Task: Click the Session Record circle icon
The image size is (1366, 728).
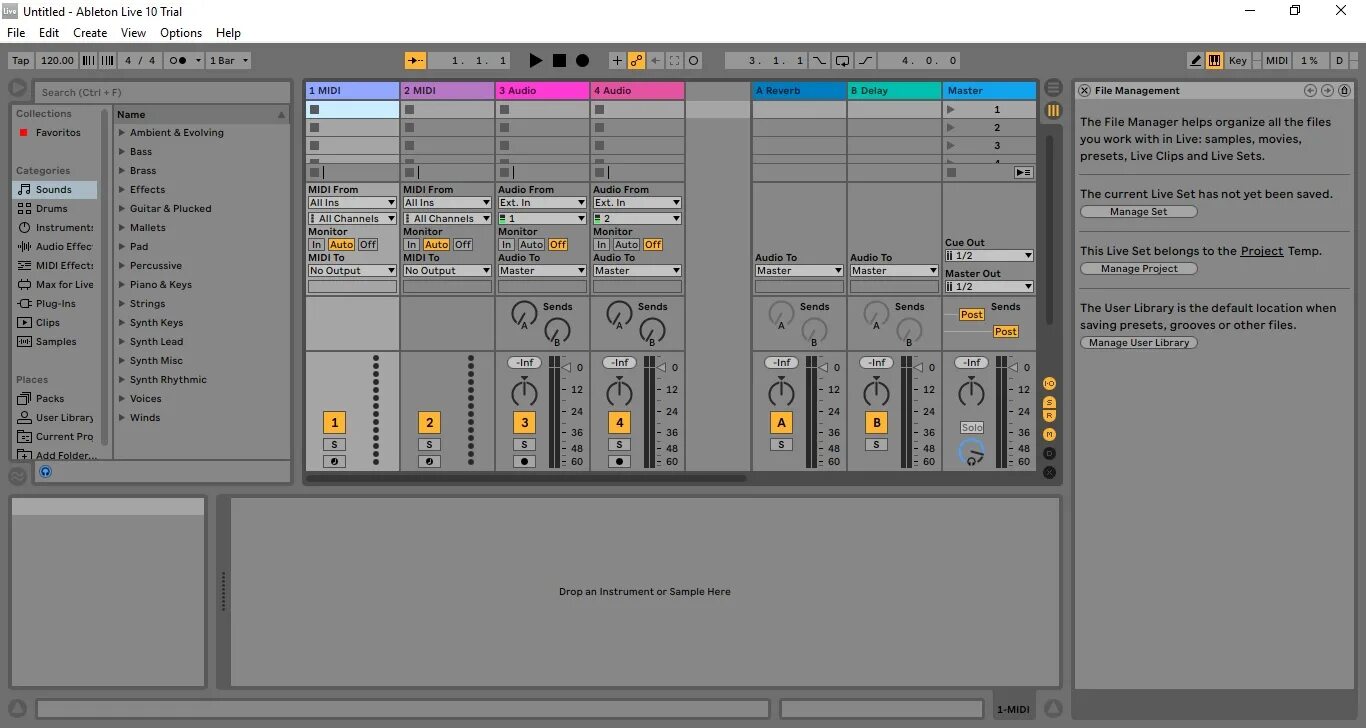Action: [x=694, y=61]
